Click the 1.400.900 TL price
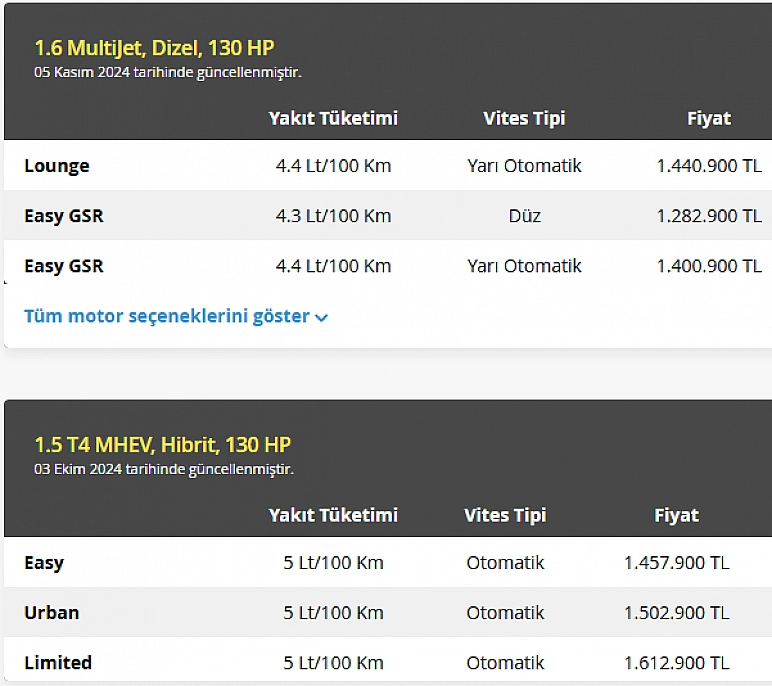This screenshot has width=772, height=686. point(709,266)
